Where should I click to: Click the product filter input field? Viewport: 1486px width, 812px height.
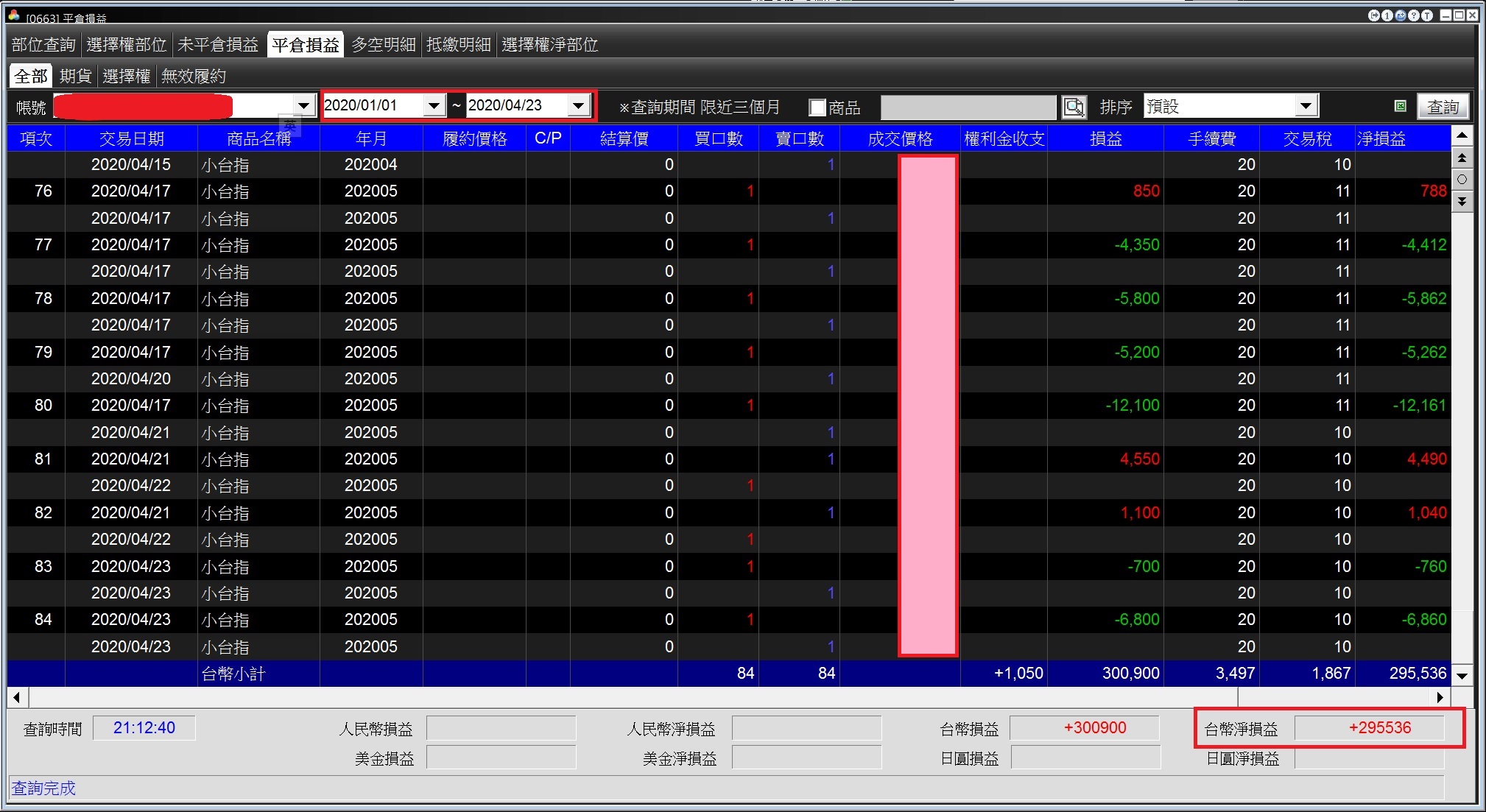coord(968,107)
